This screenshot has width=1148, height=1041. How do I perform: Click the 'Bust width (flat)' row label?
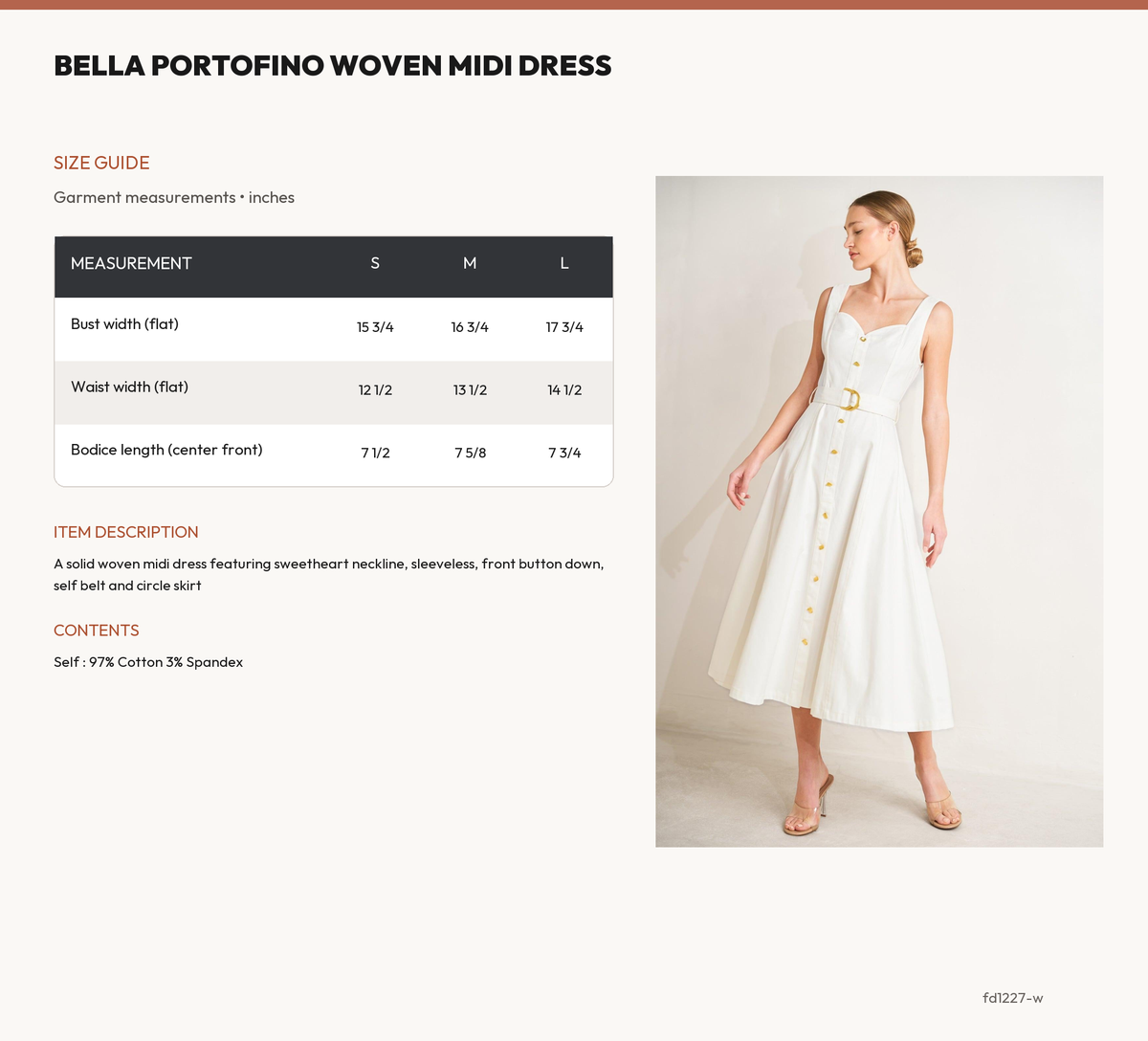click(124, 324)
